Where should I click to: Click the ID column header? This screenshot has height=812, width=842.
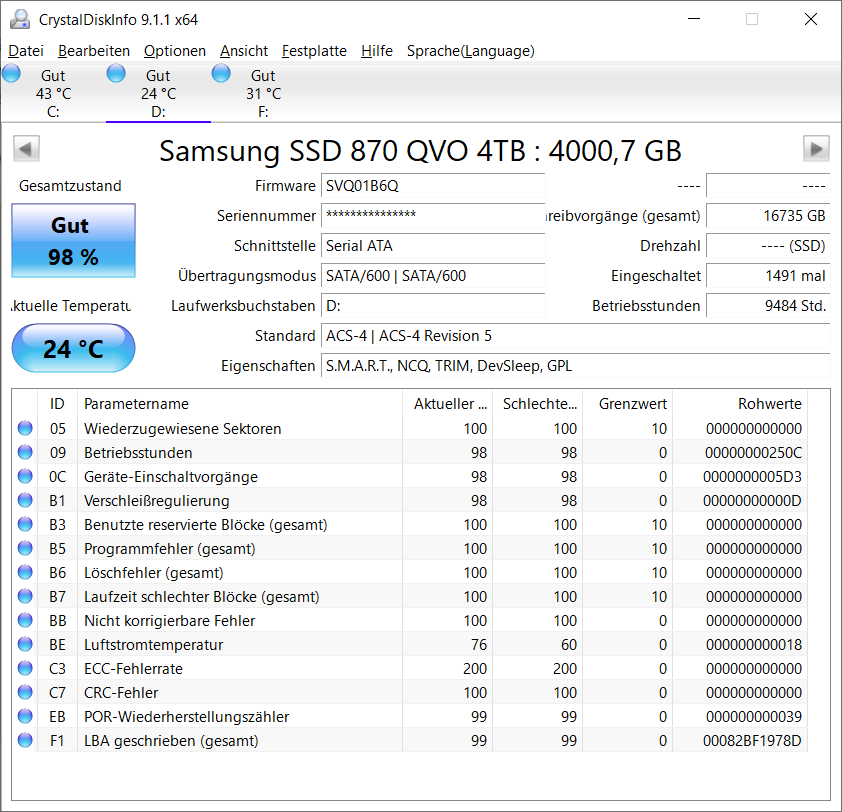click(57, 404)
